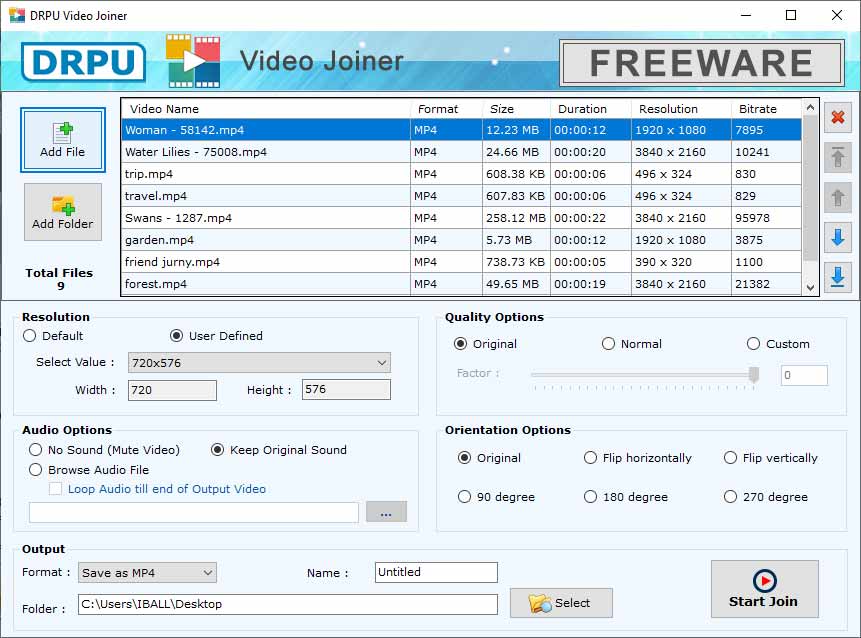Image resolution: width=861 pixels, height=638 pixels.
Task: Select forest.mp4 in video list
Action: point(461,283)
